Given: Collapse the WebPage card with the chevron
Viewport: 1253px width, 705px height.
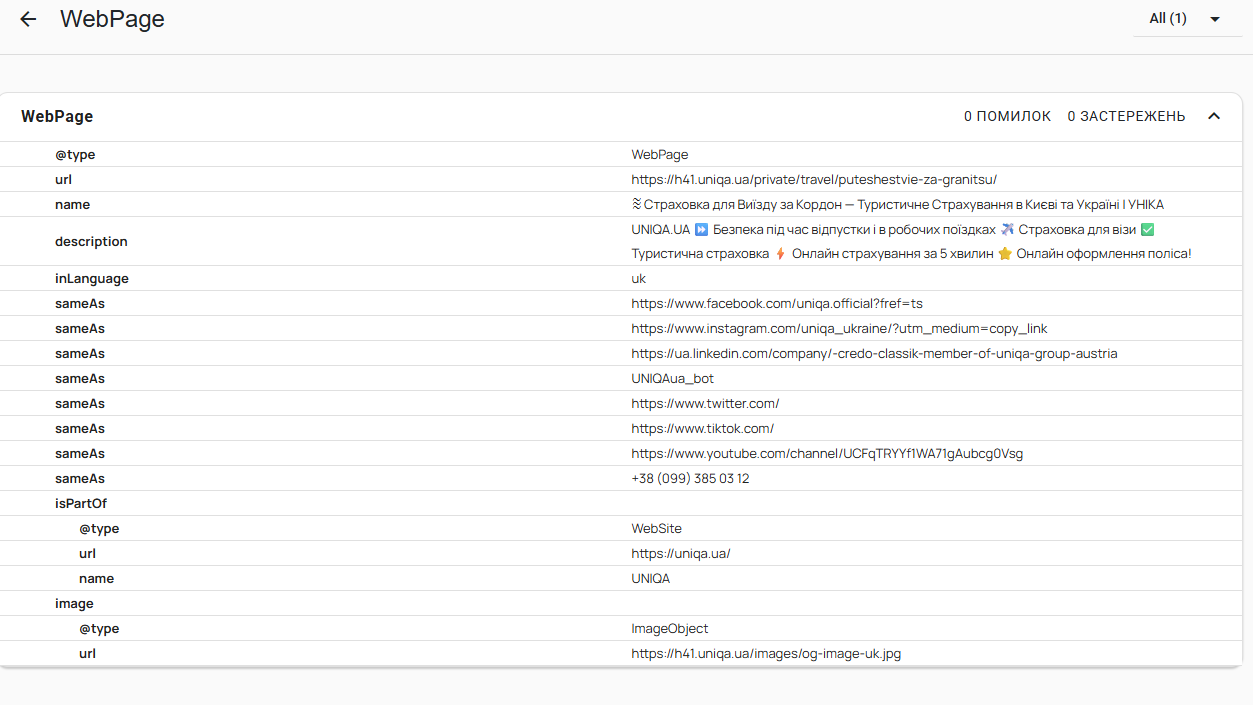Looking at the screenshot, I should coord(1214,116).
